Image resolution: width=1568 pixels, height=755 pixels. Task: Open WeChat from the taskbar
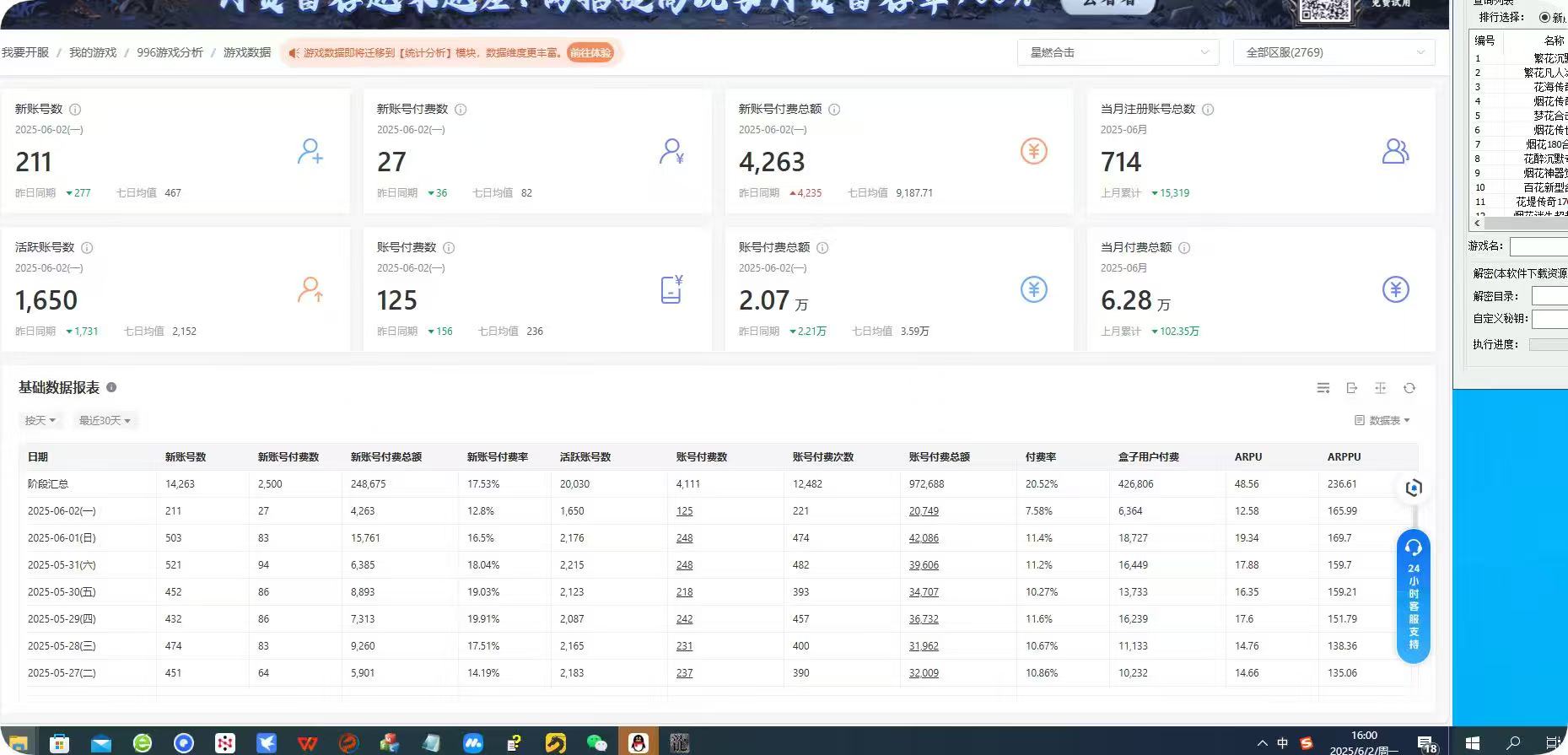596,742
